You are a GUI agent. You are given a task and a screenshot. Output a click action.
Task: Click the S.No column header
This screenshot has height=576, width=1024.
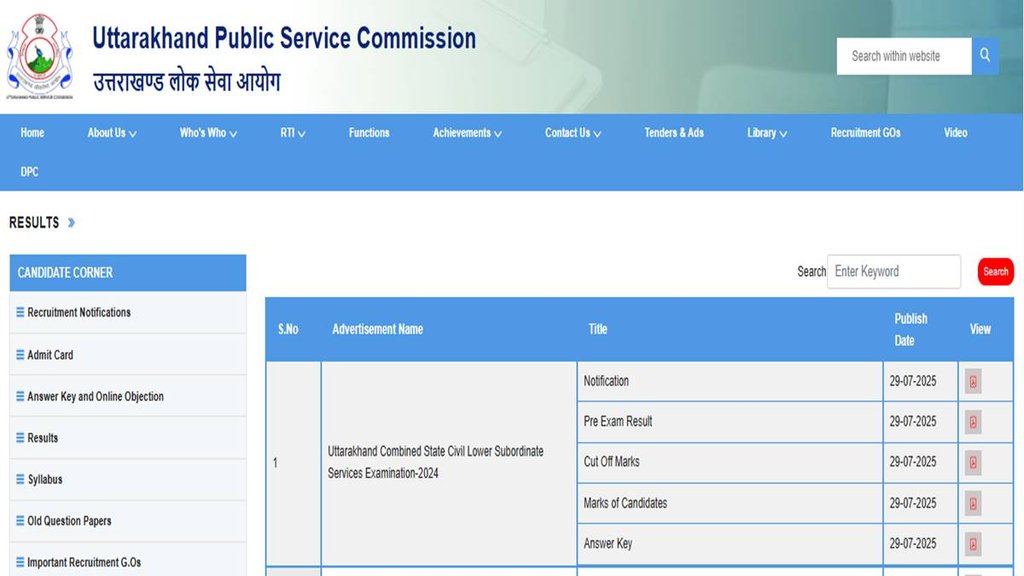(288, 329)
